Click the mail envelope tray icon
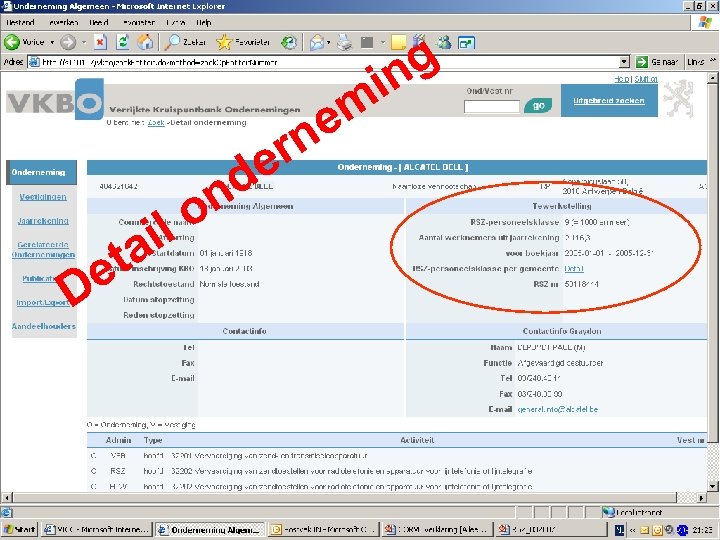The height and width of the screenshot is (540, 720). 644,530
